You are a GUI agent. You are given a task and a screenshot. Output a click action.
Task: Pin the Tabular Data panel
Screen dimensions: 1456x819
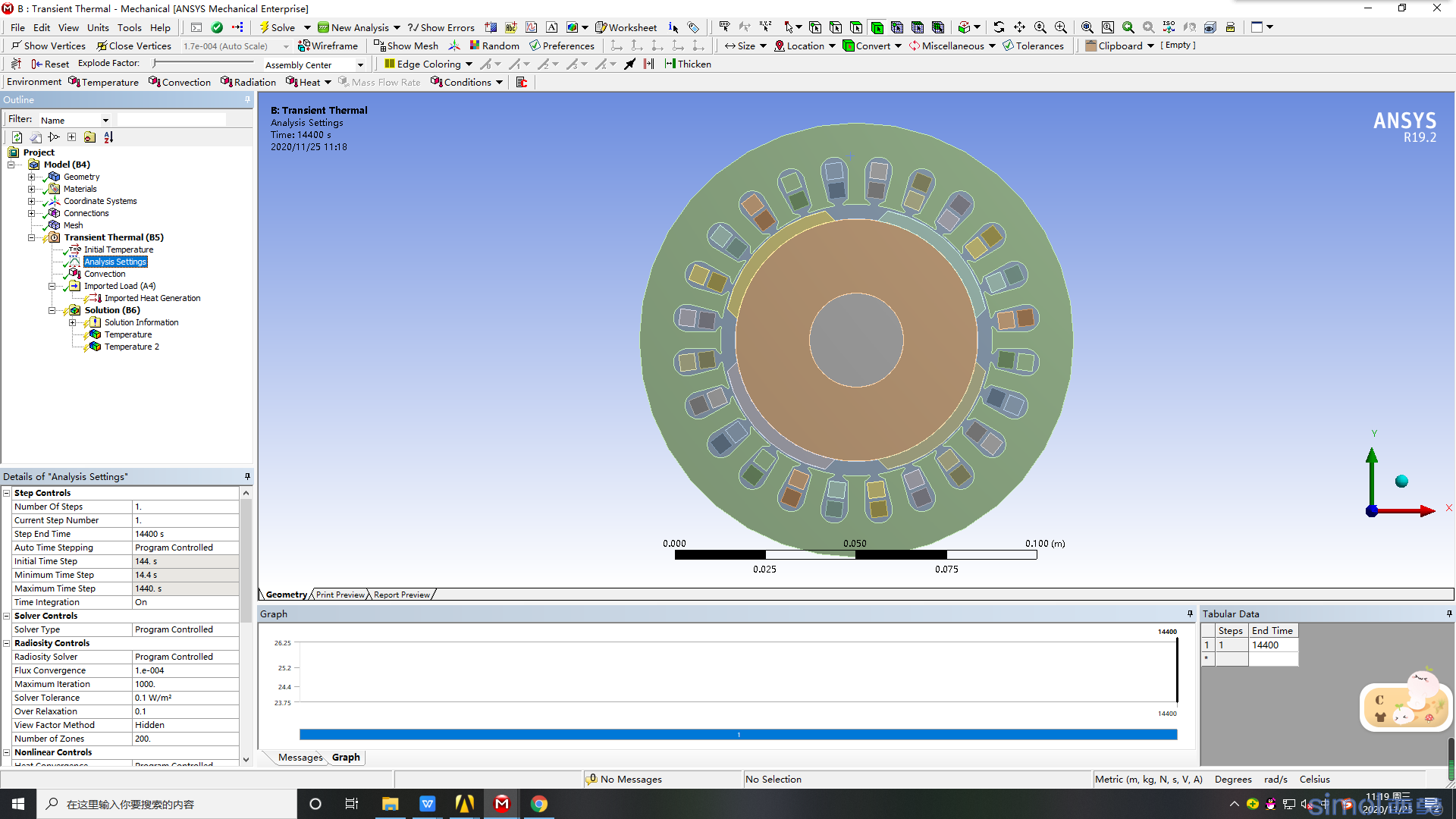(1449, 613)
